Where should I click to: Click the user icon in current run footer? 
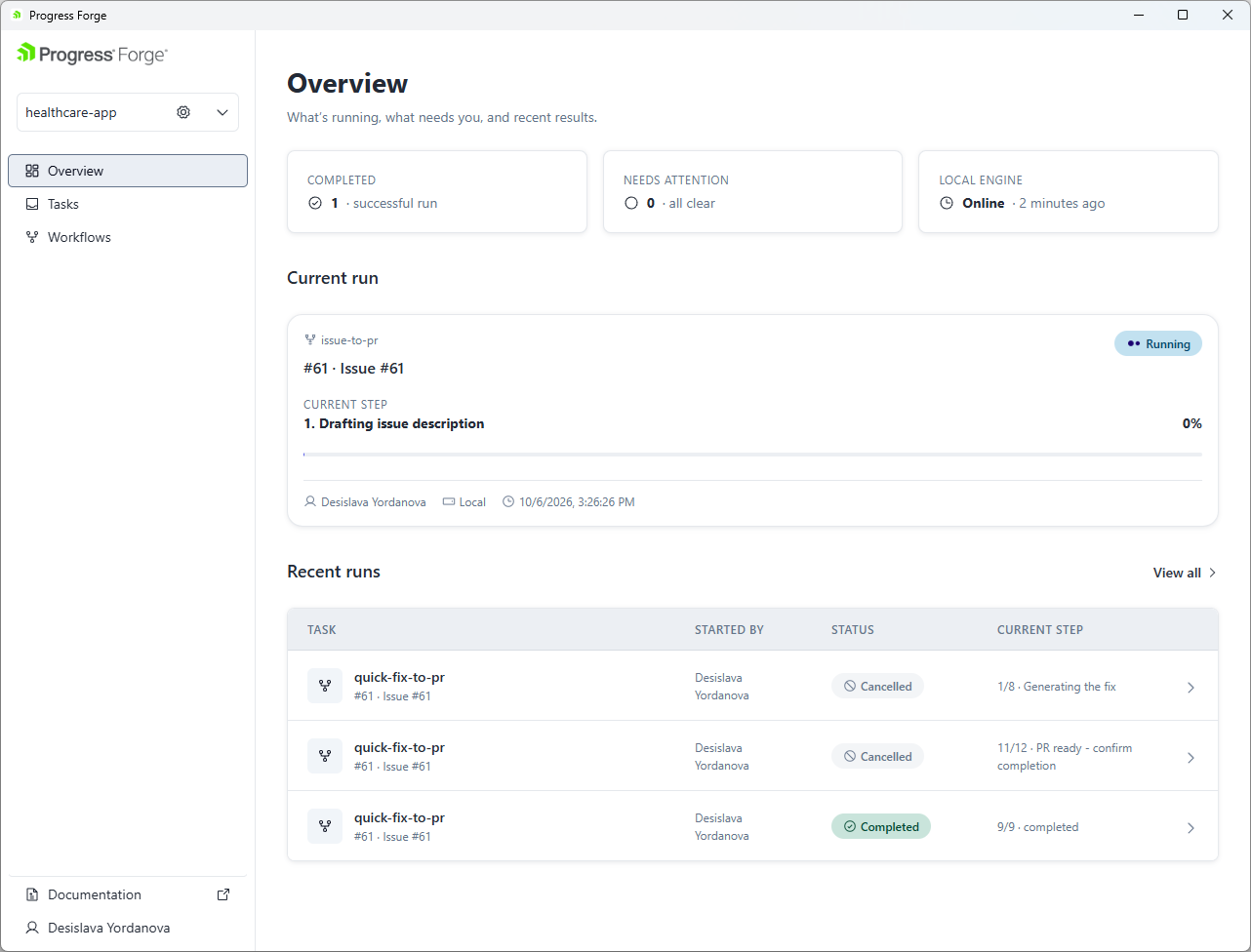click(x=310, y=501)
